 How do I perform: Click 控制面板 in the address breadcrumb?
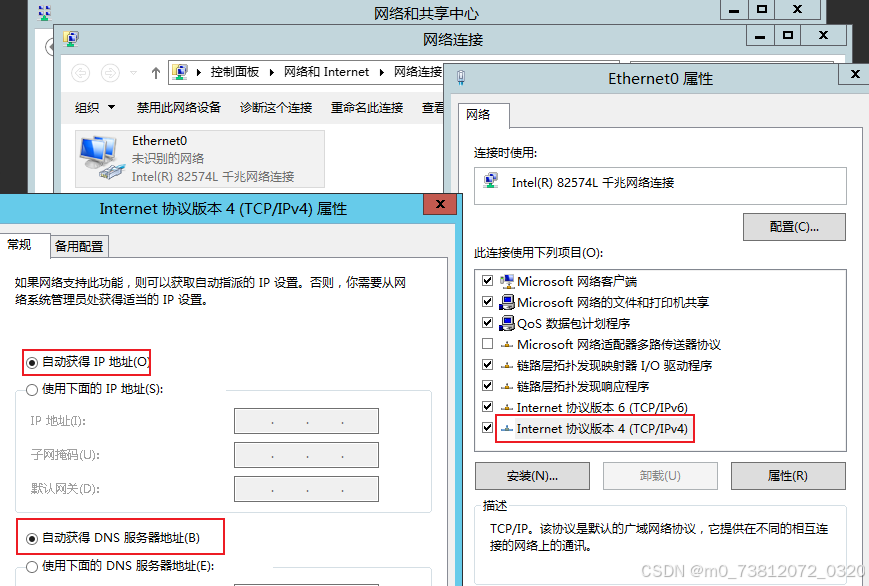click(235, 72)
